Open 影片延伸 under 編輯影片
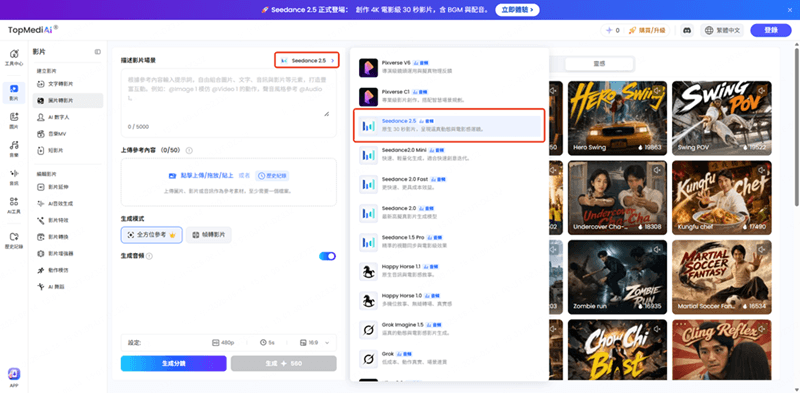The image size is (800, 393). pos(68,187)
